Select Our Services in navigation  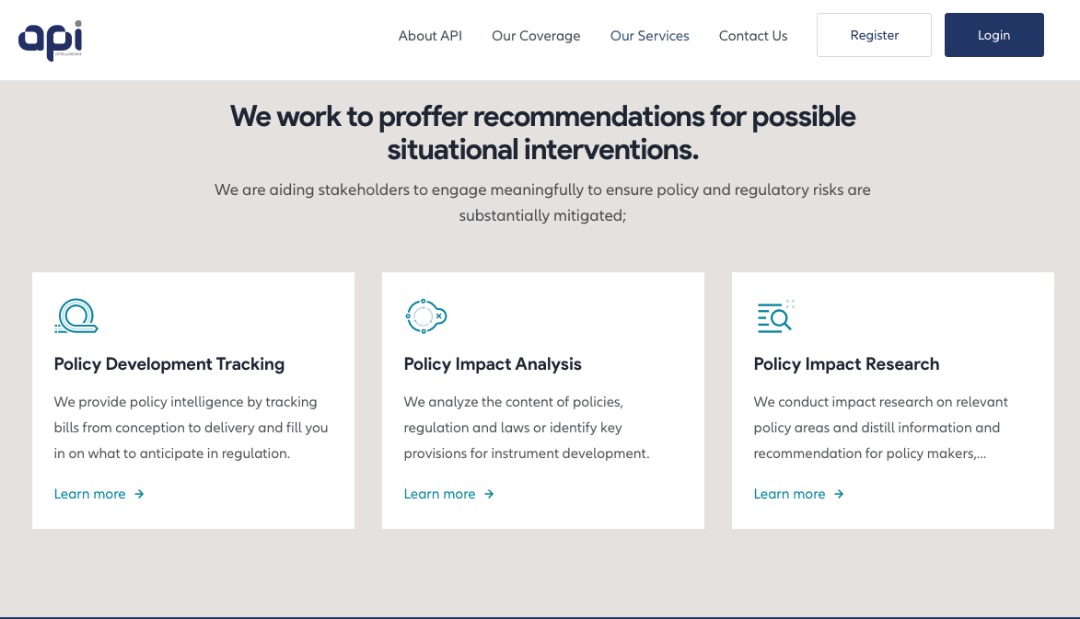coord(650,36)
